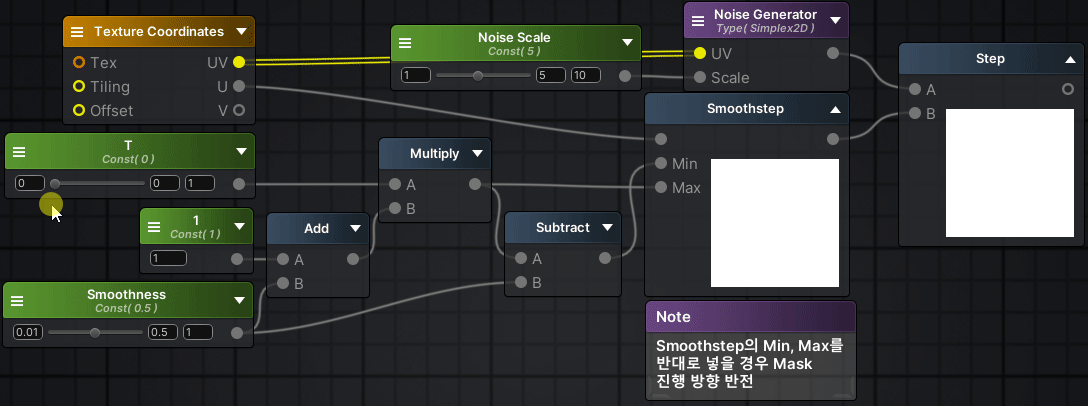Click Smoothness min field 0.01
The image size is (1088, 406).
[x=28, y=332]
